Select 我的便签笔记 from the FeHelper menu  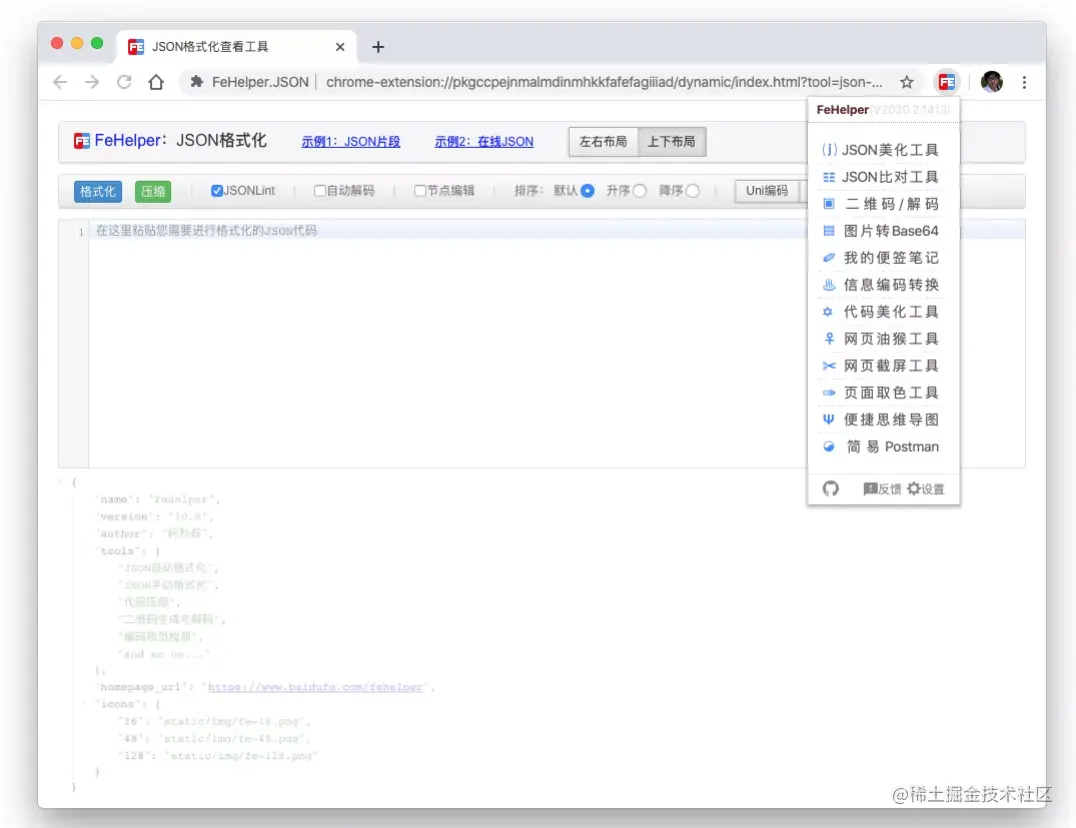pos(884,257)
